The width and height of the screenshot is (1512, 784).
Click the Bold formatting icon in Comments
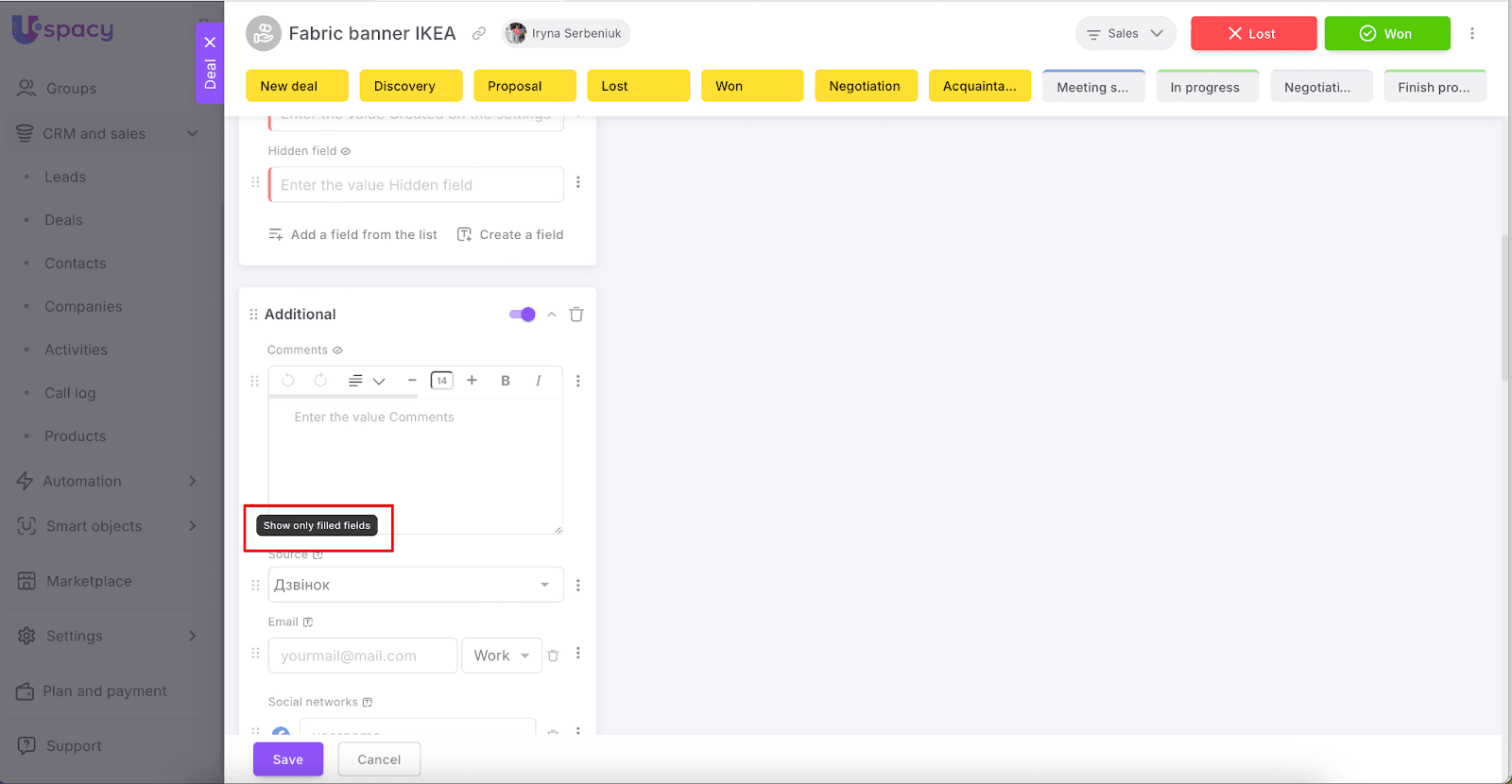click(506, 381)
